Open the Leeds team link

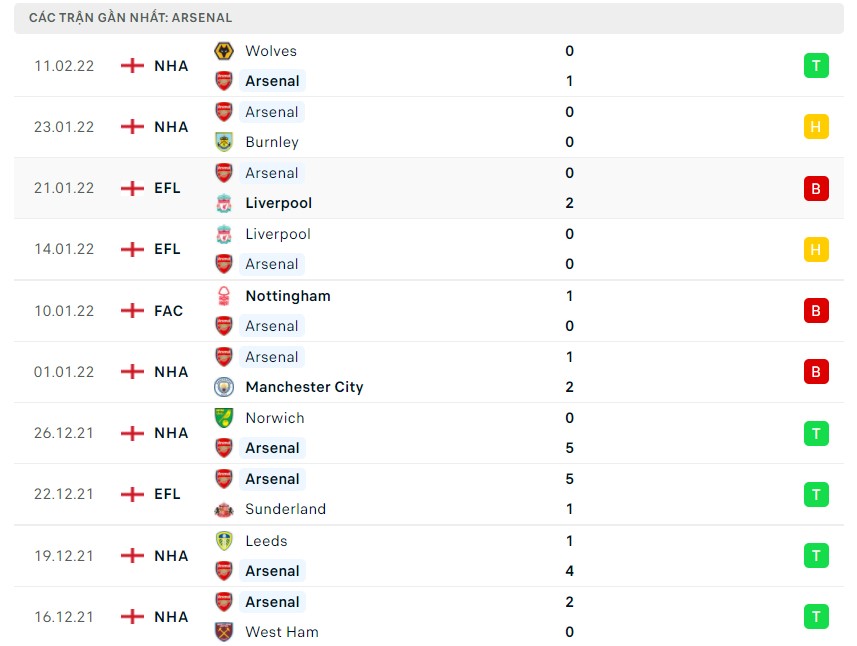[266, 541]
